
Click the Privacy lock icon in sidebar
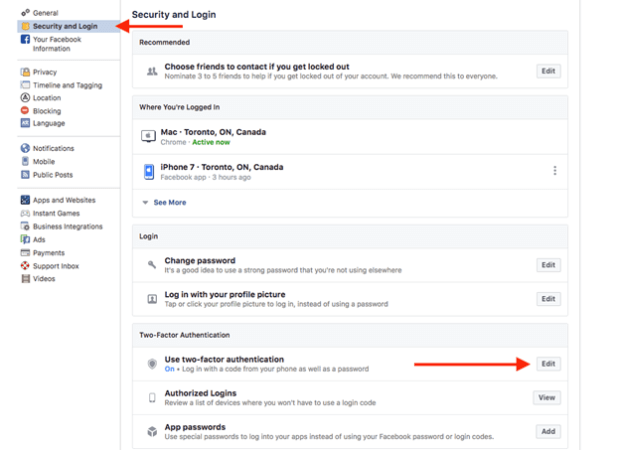tap(25, 72)
